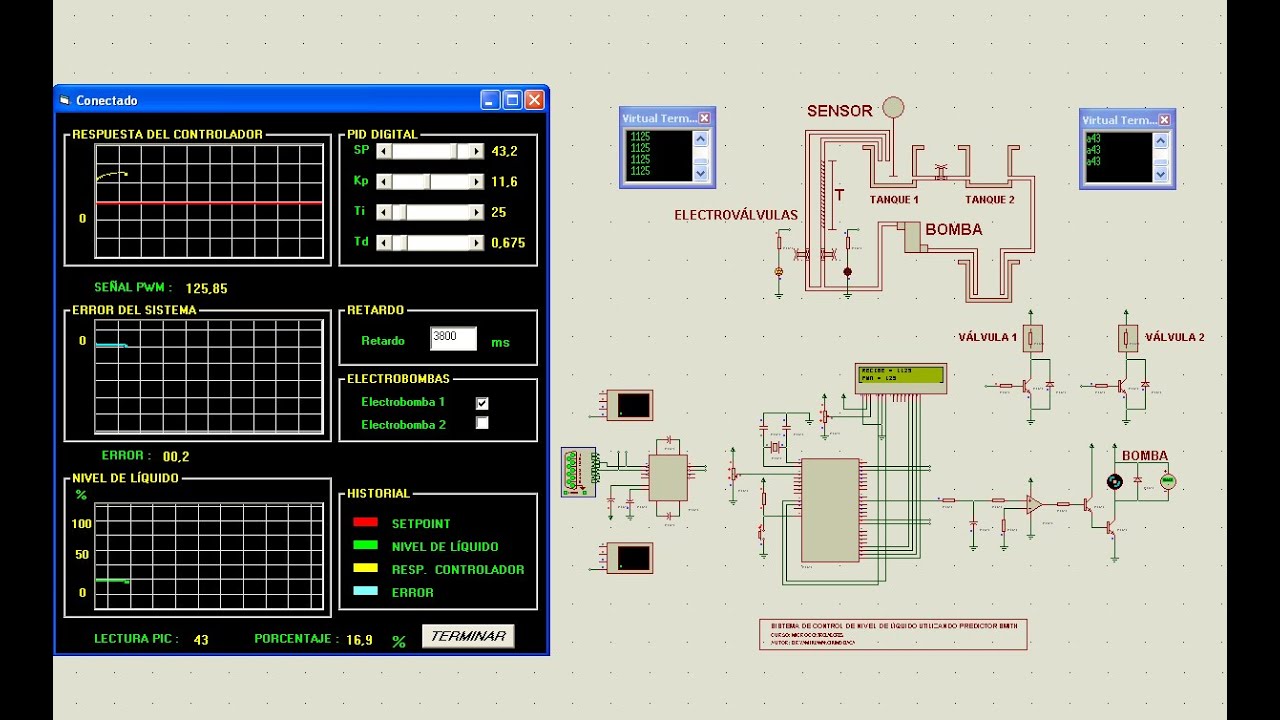Close the left Virtual Terminal window showing 1125
This screenshot has height=720, width=1280.
704,118
